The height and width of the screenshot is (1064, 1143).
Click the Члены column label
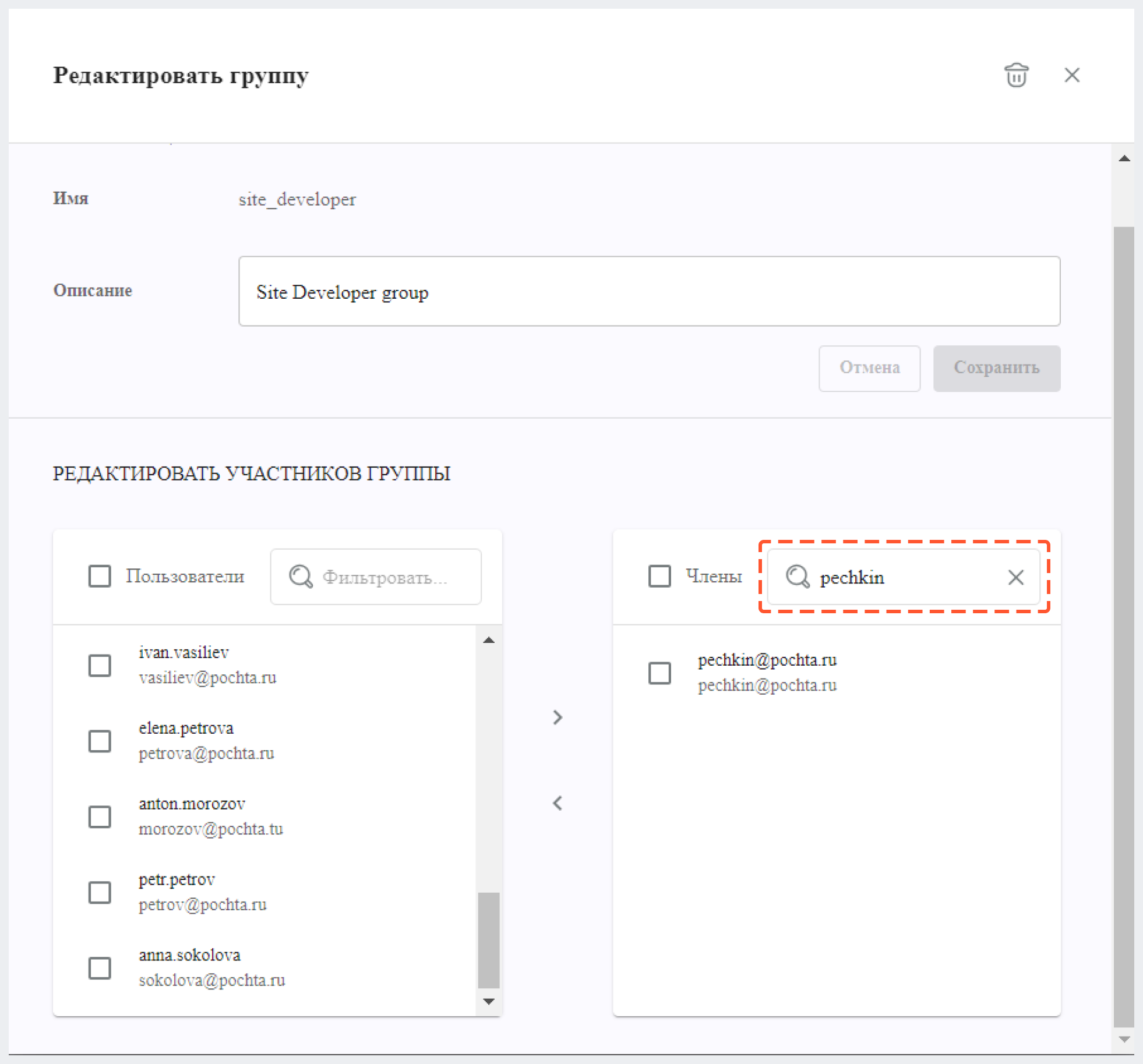tap(714, 576)
